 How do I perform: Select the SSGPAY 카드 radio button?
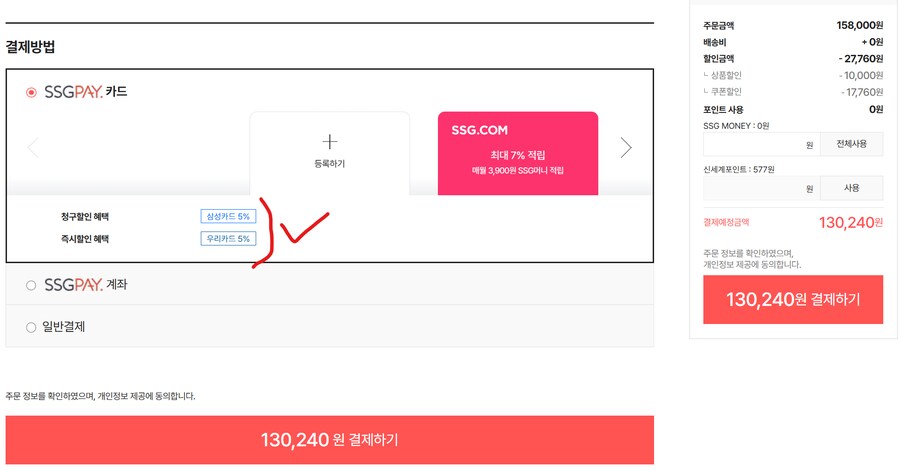point(31,92)
